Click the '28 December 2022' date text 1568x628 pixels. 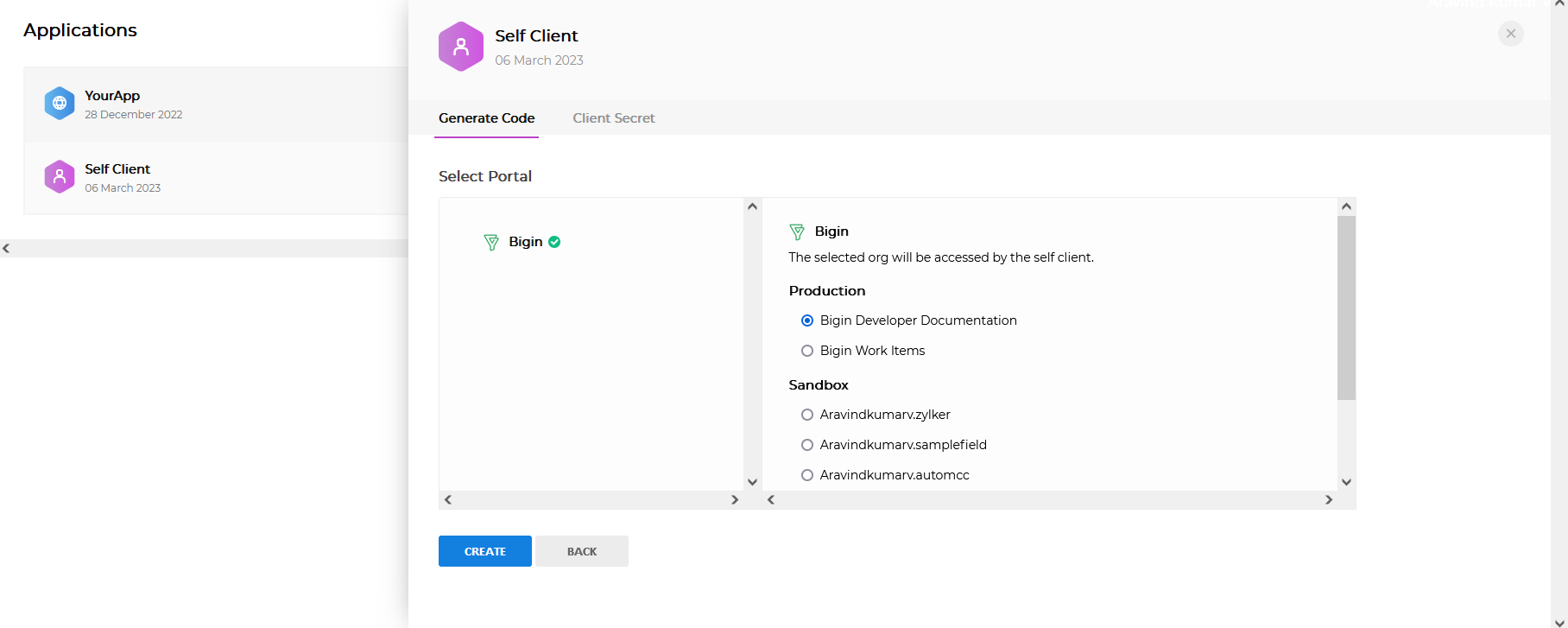(134, 115)
